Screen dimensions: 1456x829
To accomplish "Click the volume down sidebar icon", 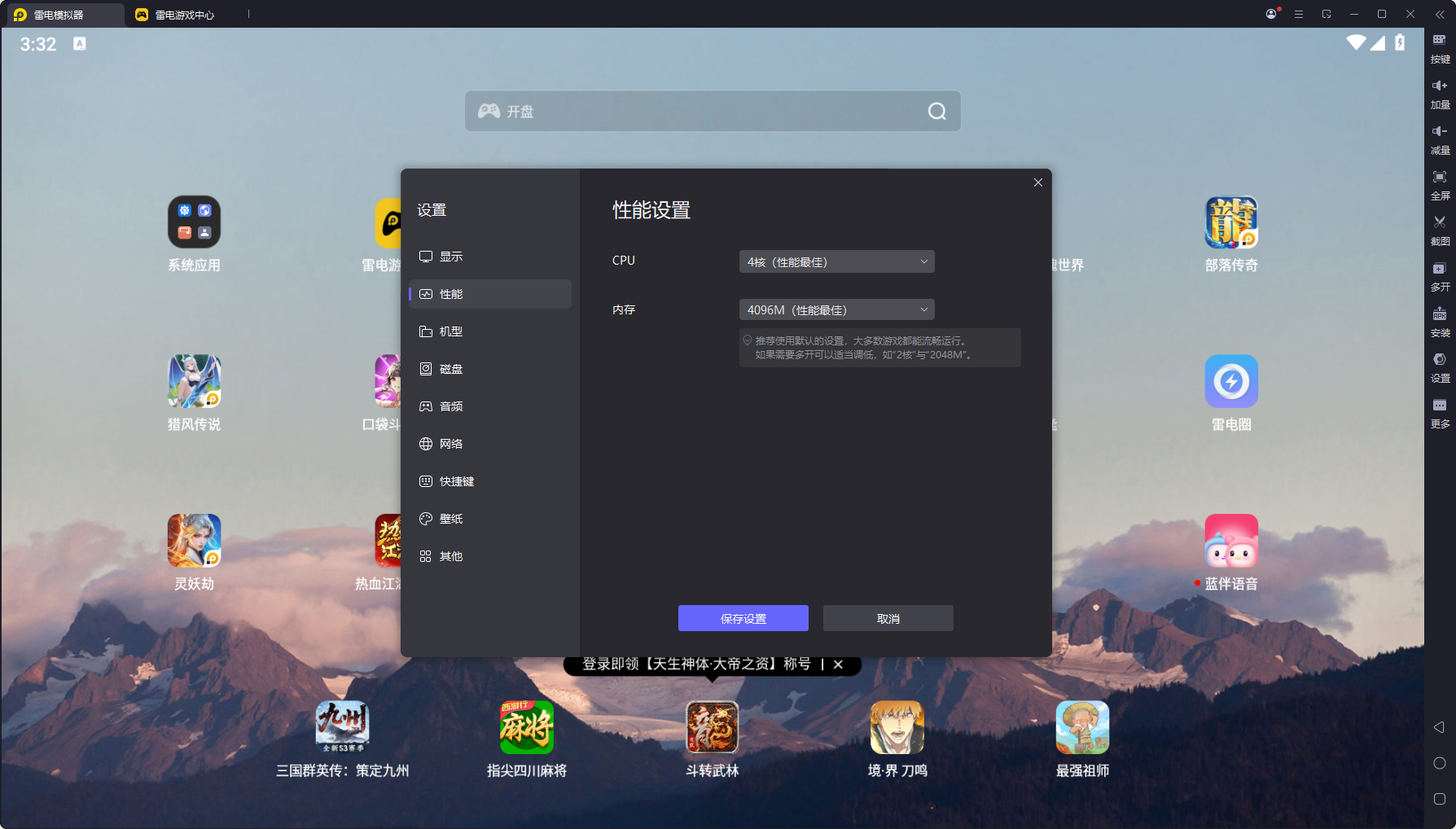I will pyautogui.click(x=1439, y=132).
